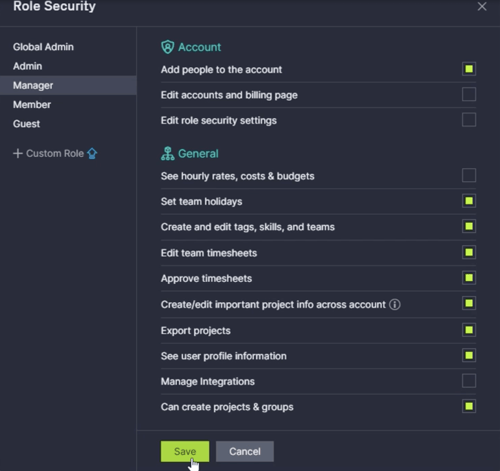Select the Global Admin role
Viewport: 500px width, 471px height.
tap(43, 47)
